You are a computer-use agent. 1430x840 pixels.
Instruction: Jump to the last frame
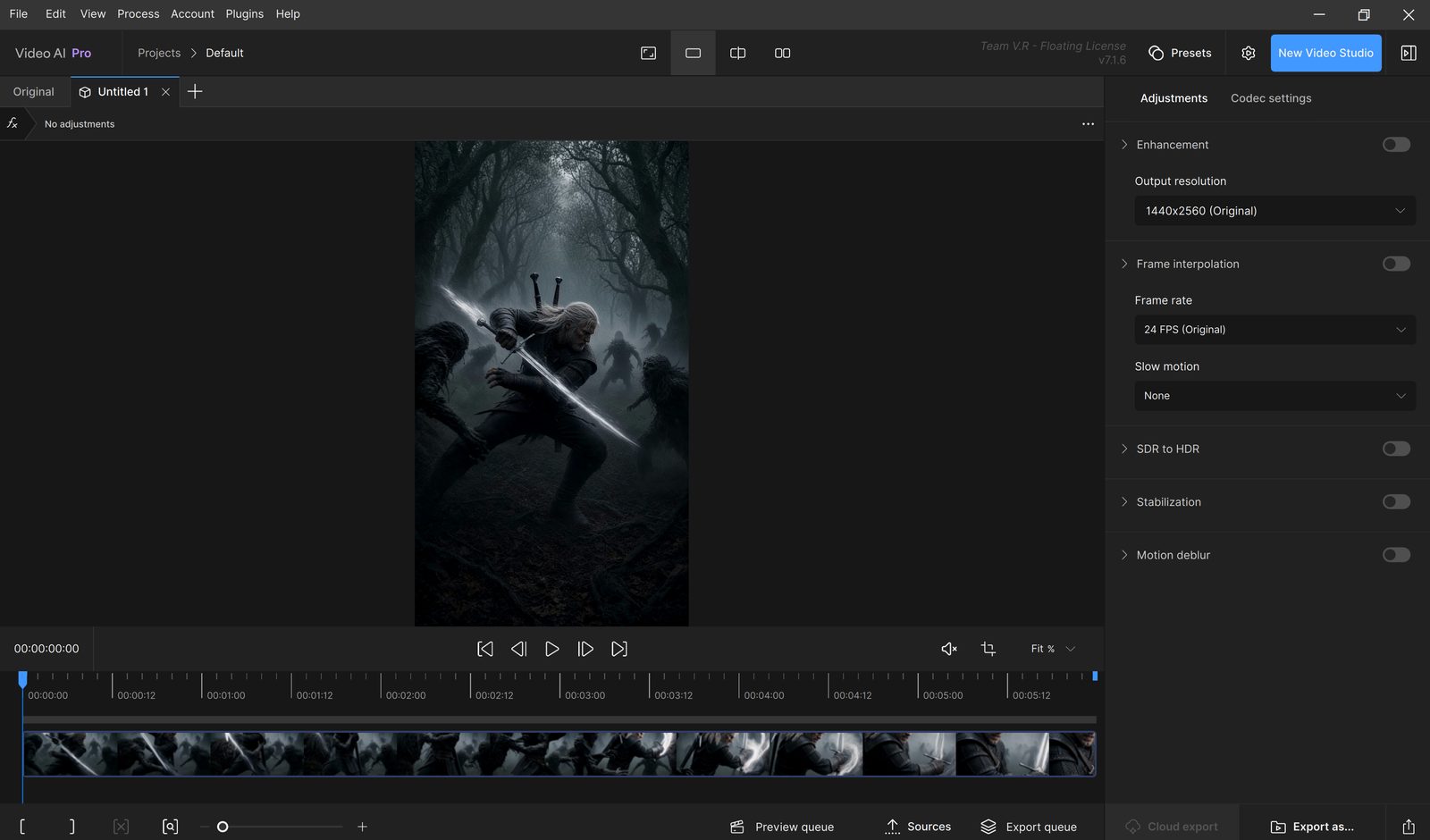619,649
